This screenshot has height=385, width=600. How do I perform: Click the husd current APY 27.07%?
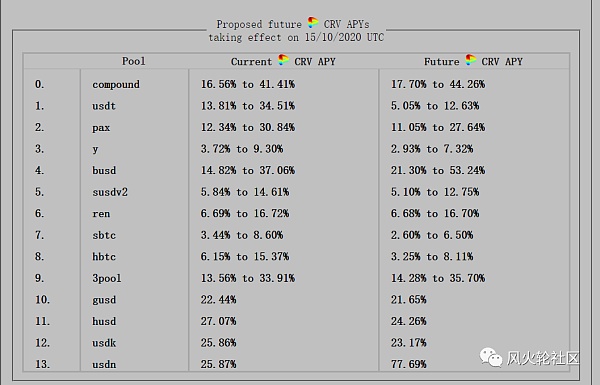point(218,321)
